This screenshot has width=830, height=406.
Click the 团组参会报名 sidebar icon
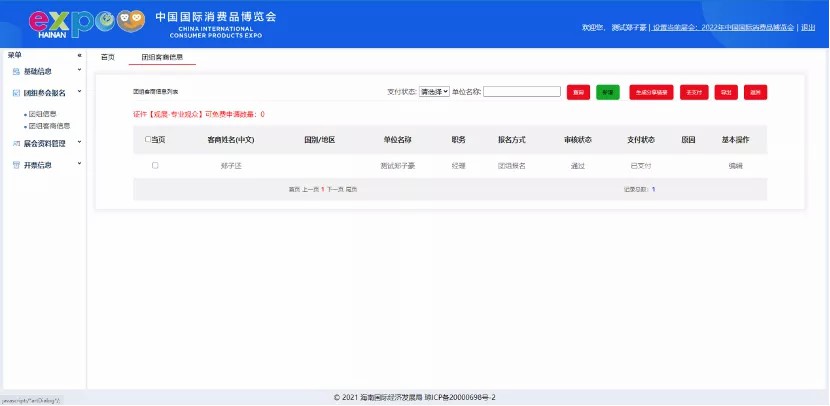click(15, 93)
